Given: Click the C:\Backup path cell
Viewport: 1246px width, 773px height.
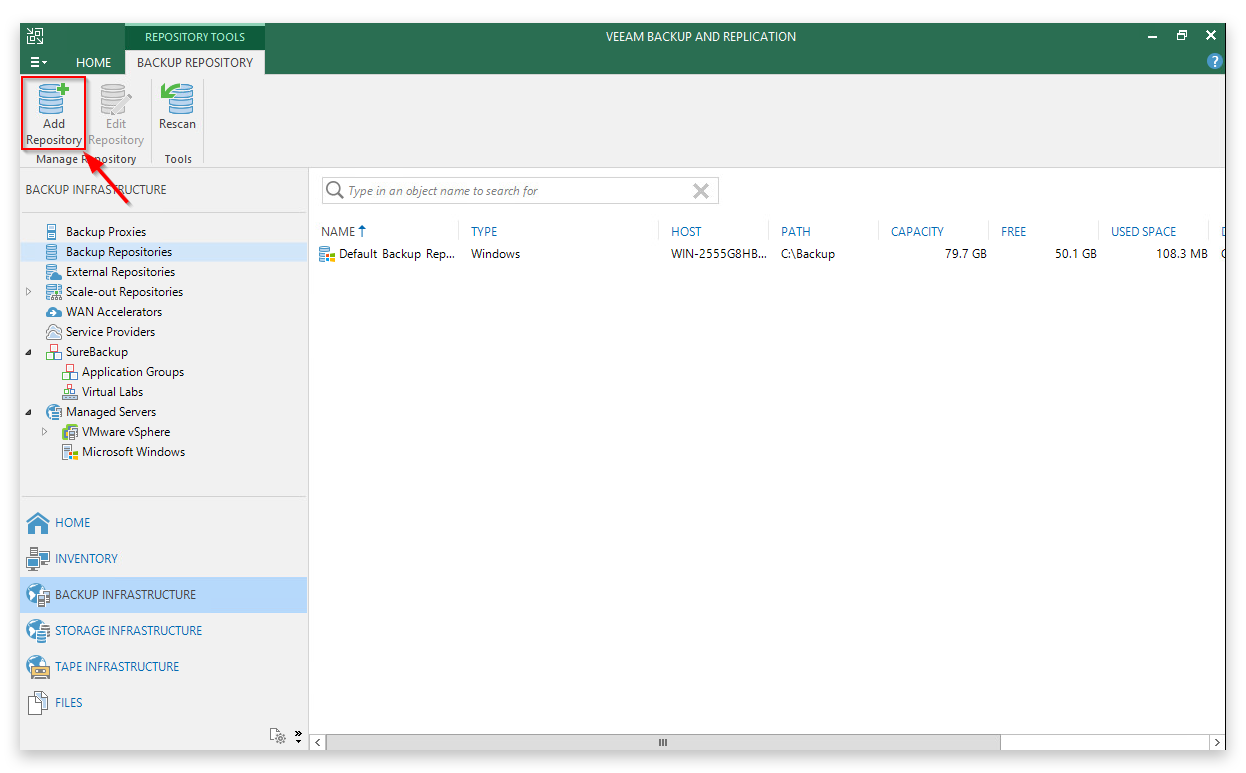Looking at the screenshot, I should [808, 254].
